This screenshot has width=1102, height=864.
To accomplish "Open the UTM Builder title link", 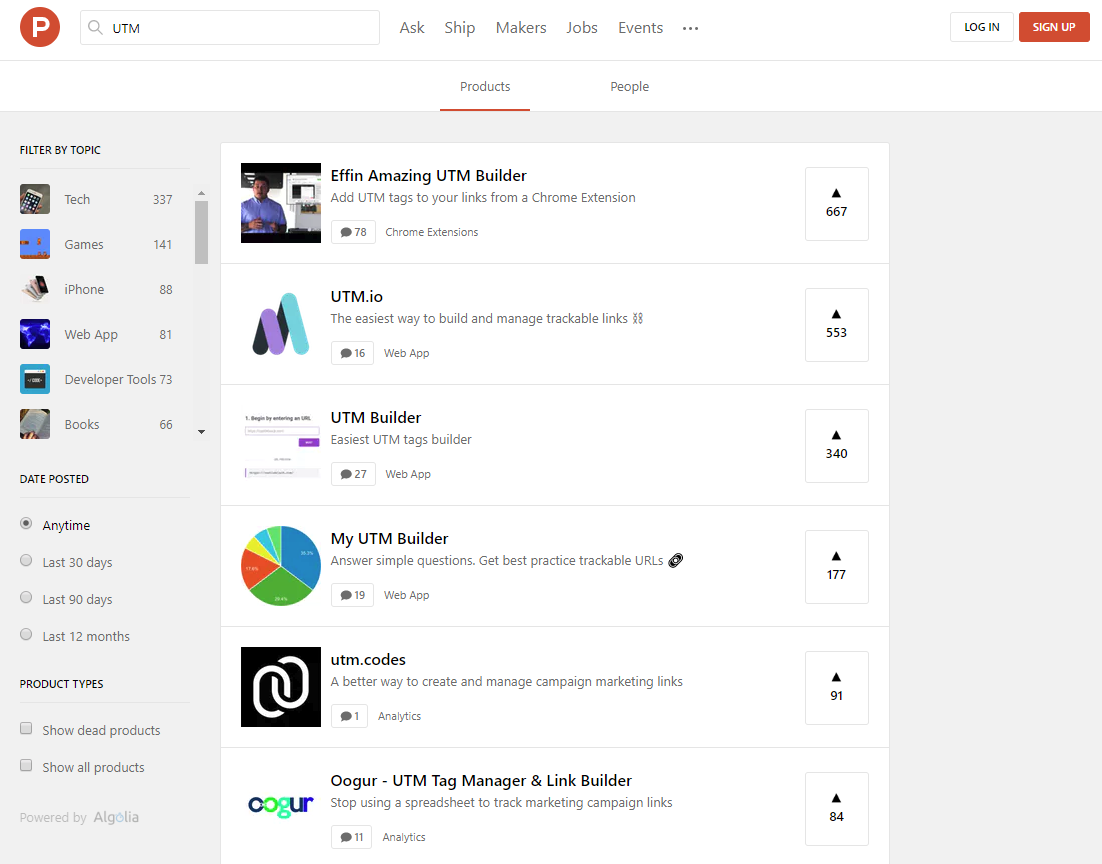I will 376,418.
